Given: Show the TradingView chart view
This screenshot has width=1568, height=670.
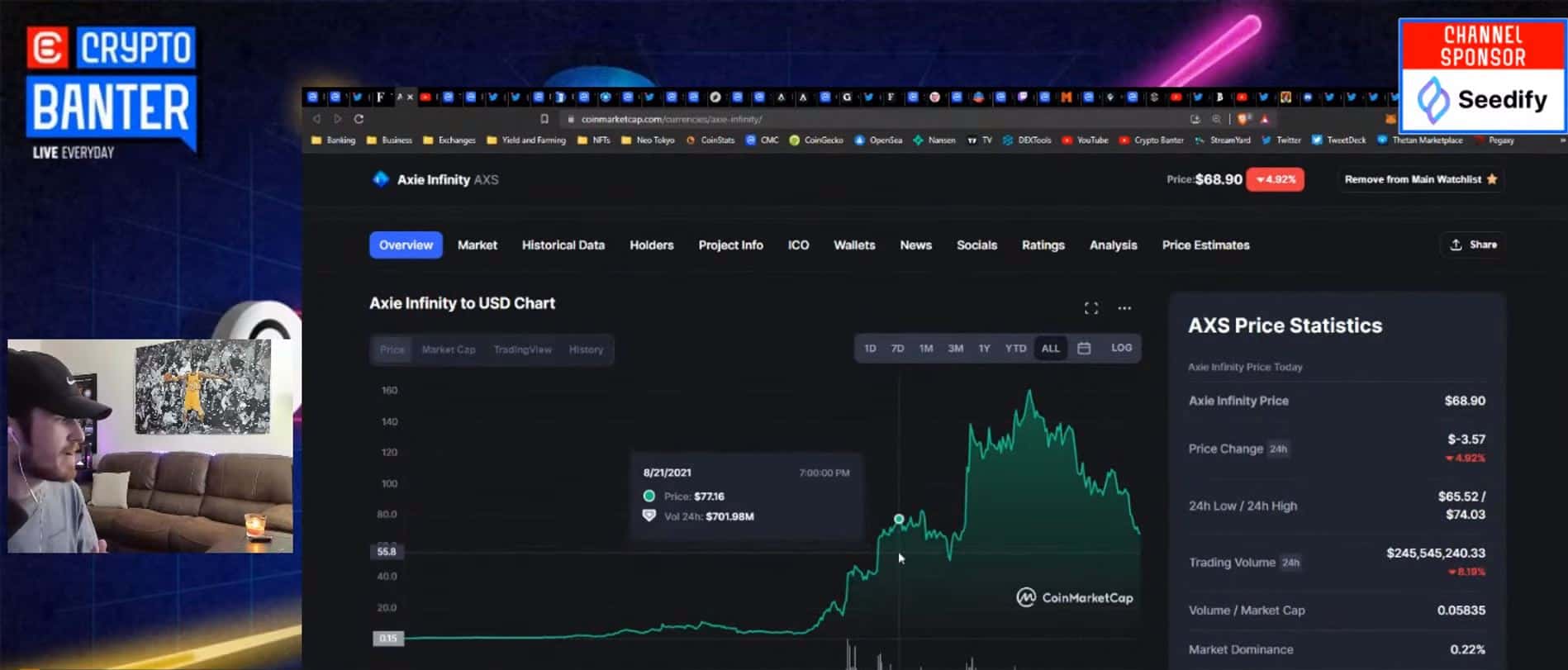Looking at the screenshot, I should click(523, 349).
